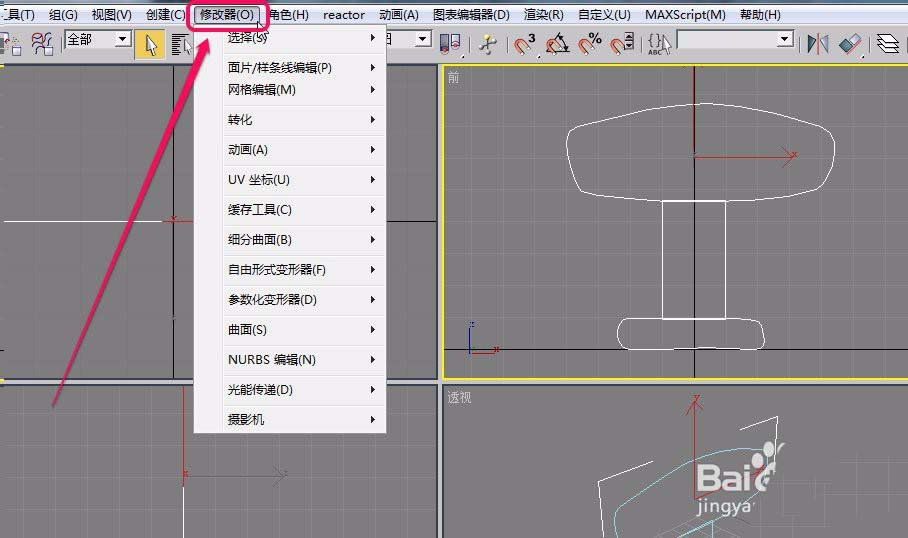Open the MAXScript(M) menu
908x538 pixels.
pos(685,15)
